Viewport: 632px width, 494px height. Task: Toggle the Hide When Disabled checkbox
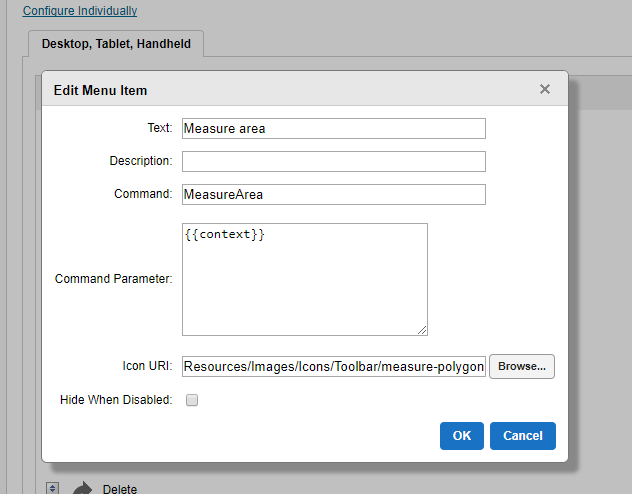(x=192, y=400)
